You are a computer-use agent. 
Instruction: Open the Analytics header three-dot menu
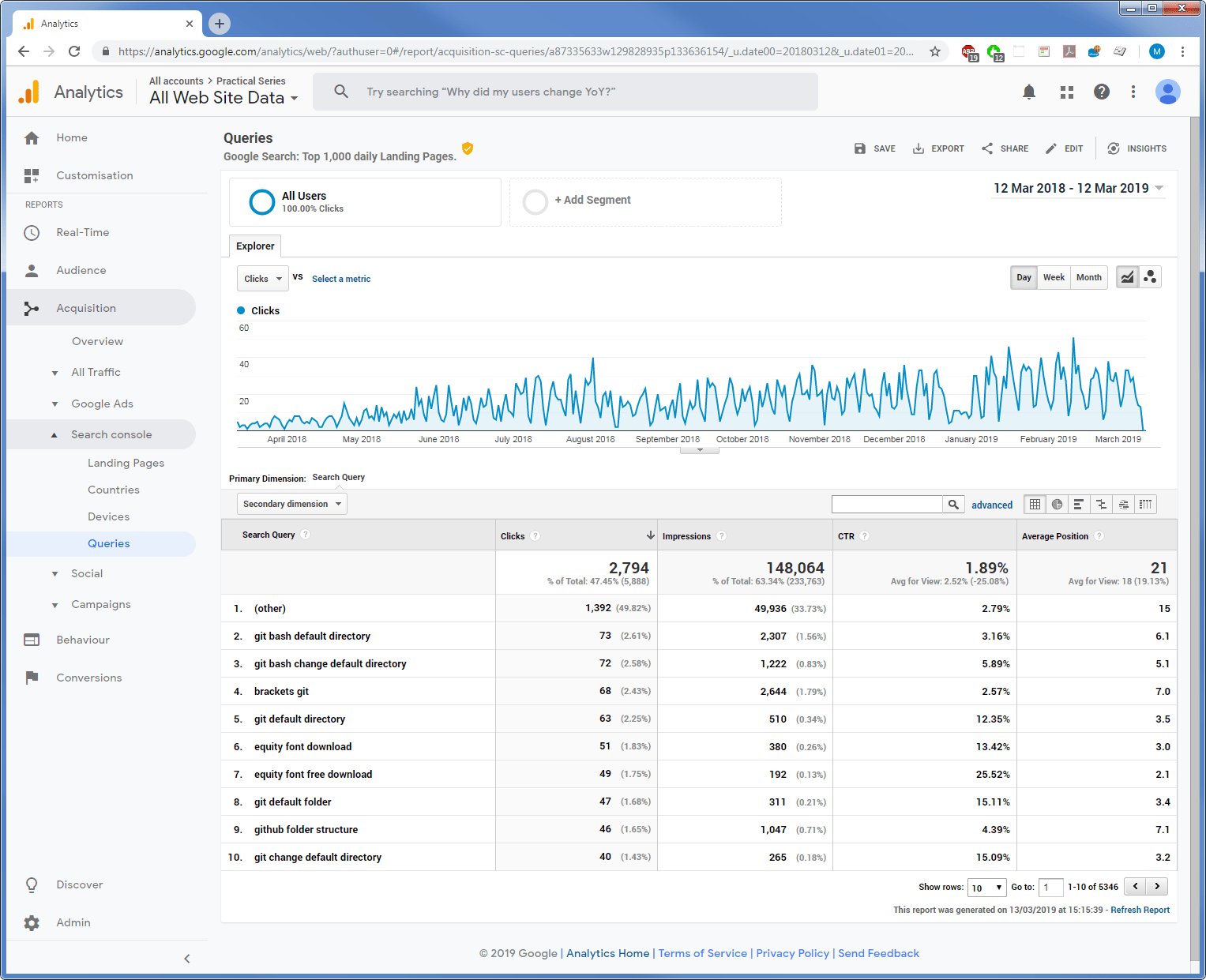tap(1133, 92)
